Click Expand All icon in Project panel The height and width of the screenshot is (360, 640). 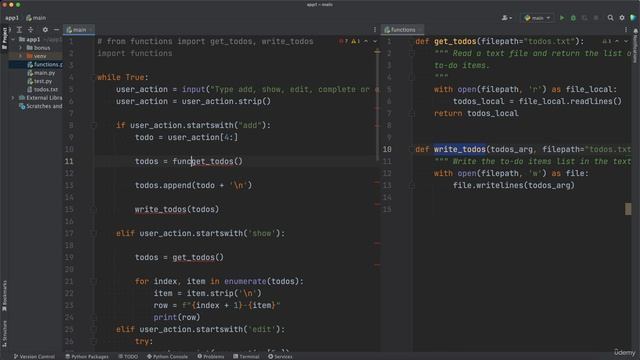[19, 30]
